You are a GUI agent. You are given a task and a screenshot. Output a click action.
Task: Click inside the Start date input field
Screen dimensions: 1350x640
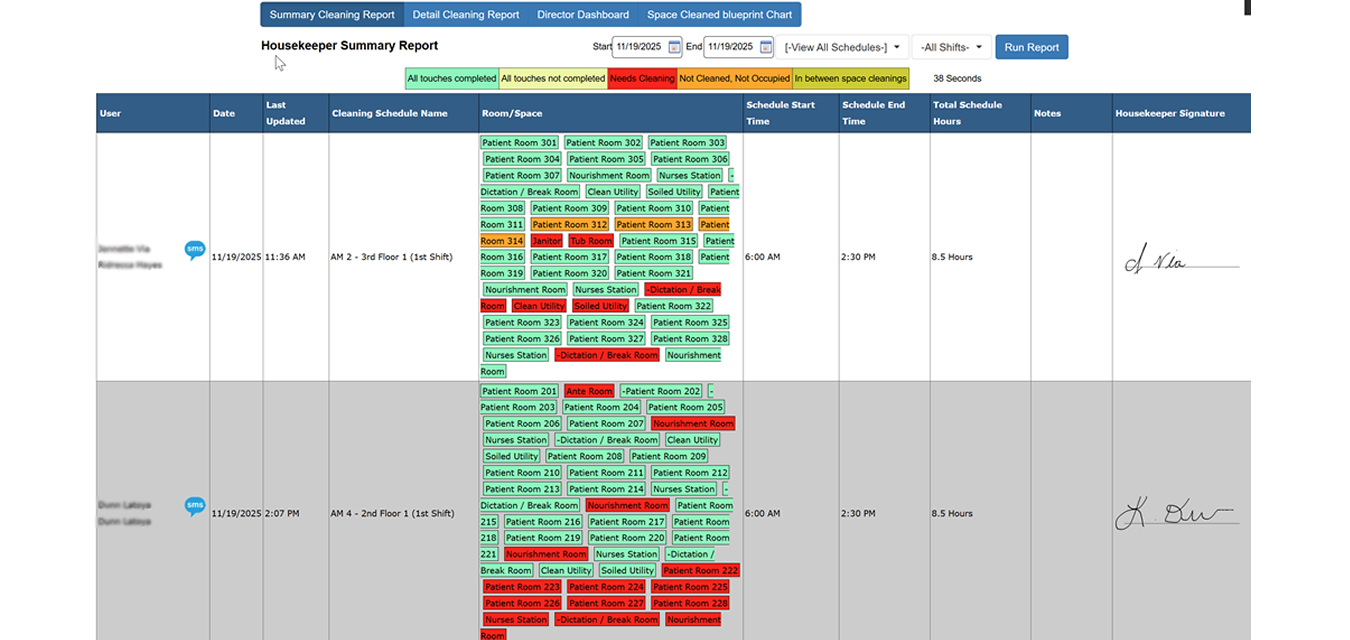point(636,46)
